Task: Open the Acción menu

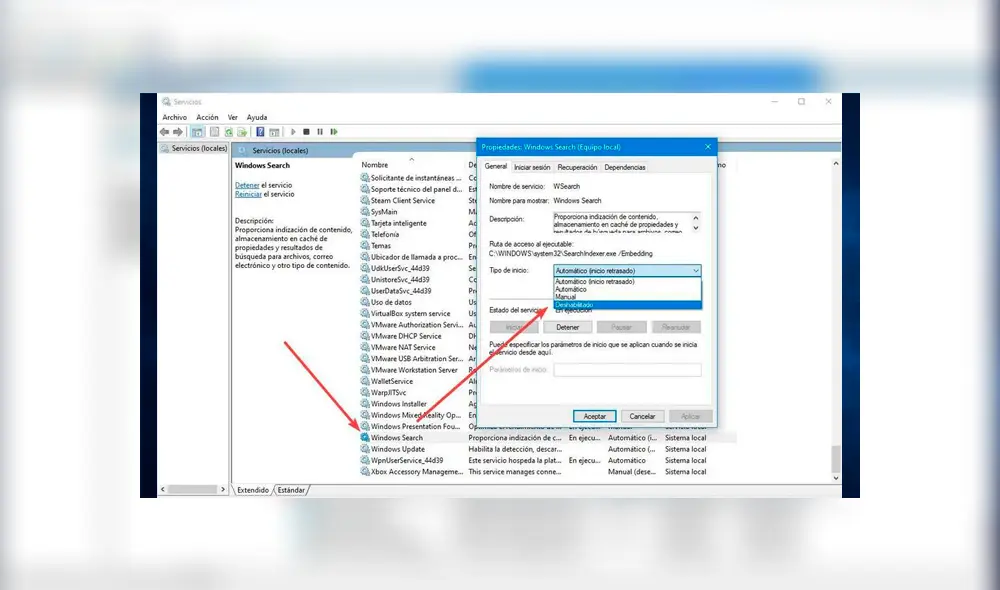Action: (x=207, y=117)
